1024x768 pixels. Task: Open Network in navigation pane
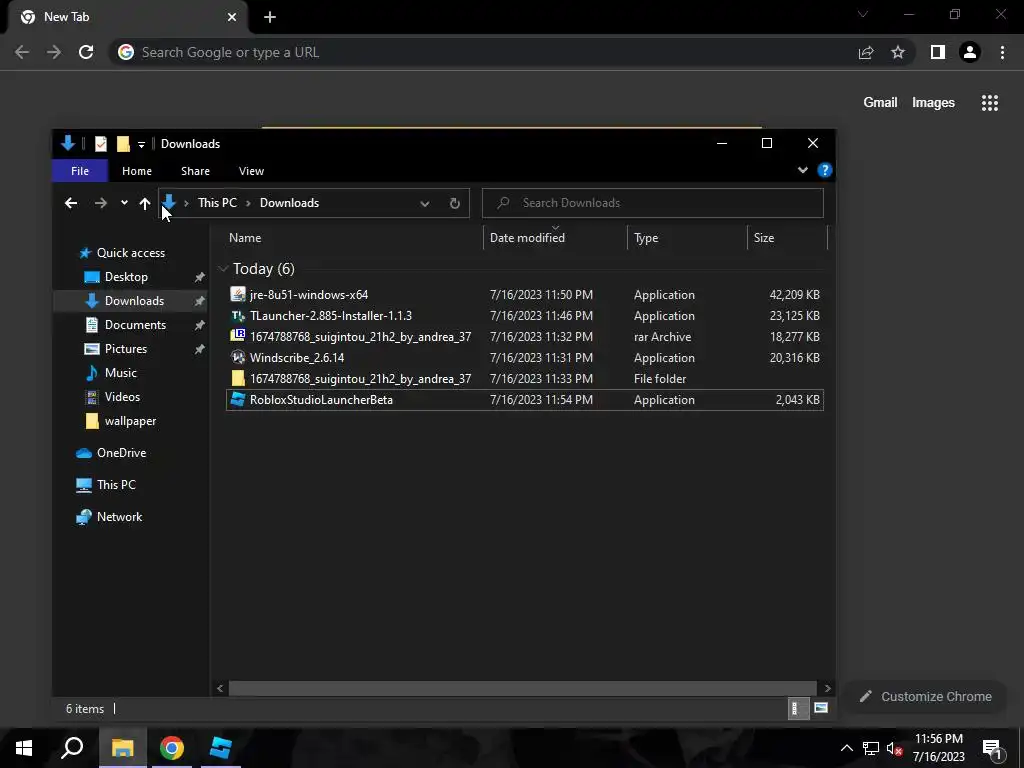119,517
